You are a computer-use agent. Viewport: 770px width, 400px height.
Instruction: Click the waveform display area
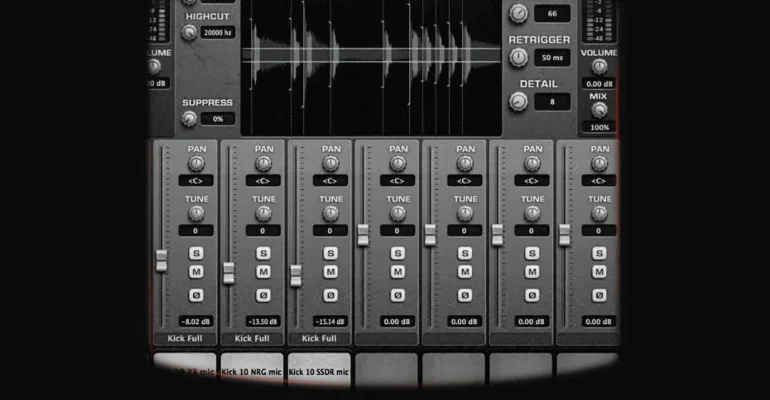click(371, 68)
